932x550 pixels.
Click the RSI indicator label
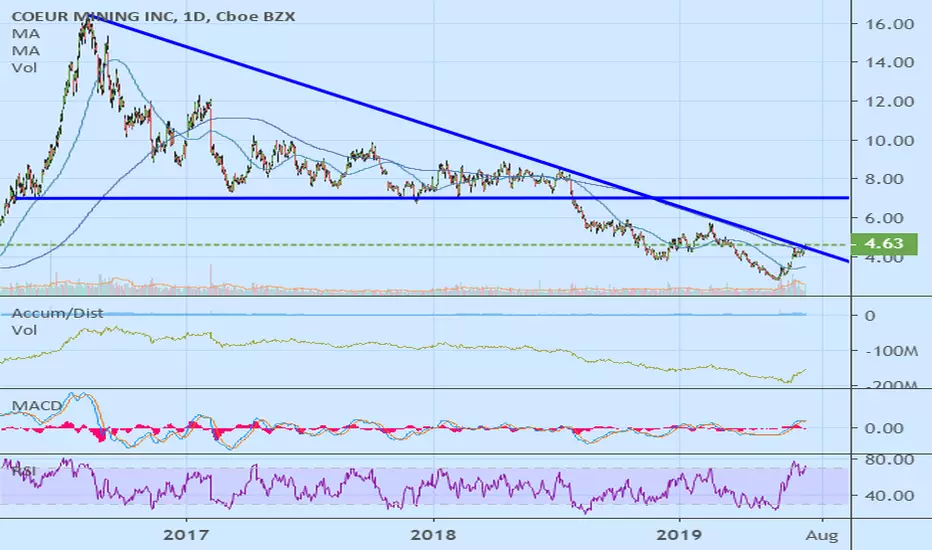click(24, 472)
